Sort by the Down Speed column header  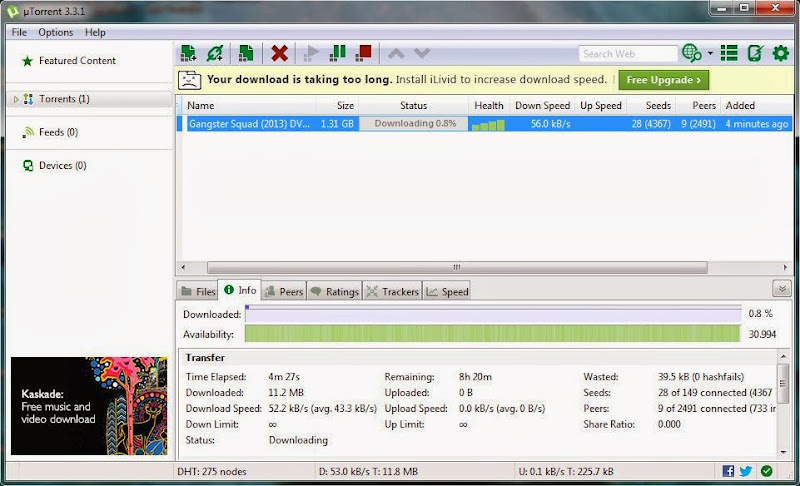pos(542,106)
